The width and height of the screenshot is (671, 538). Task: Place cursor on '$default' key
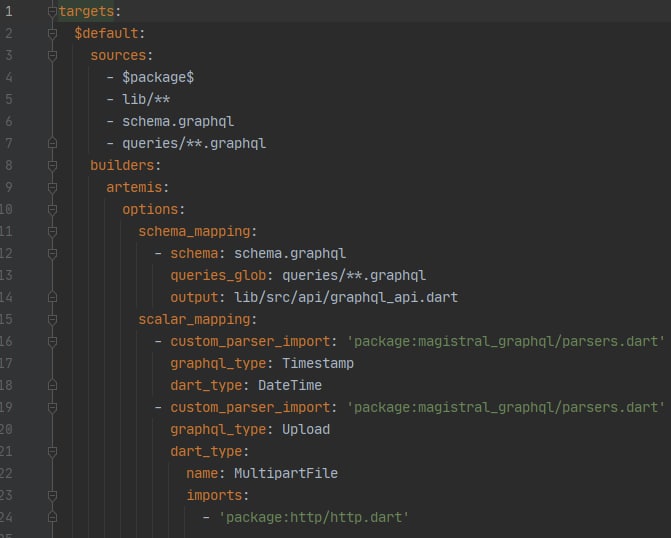pos(107,33)
